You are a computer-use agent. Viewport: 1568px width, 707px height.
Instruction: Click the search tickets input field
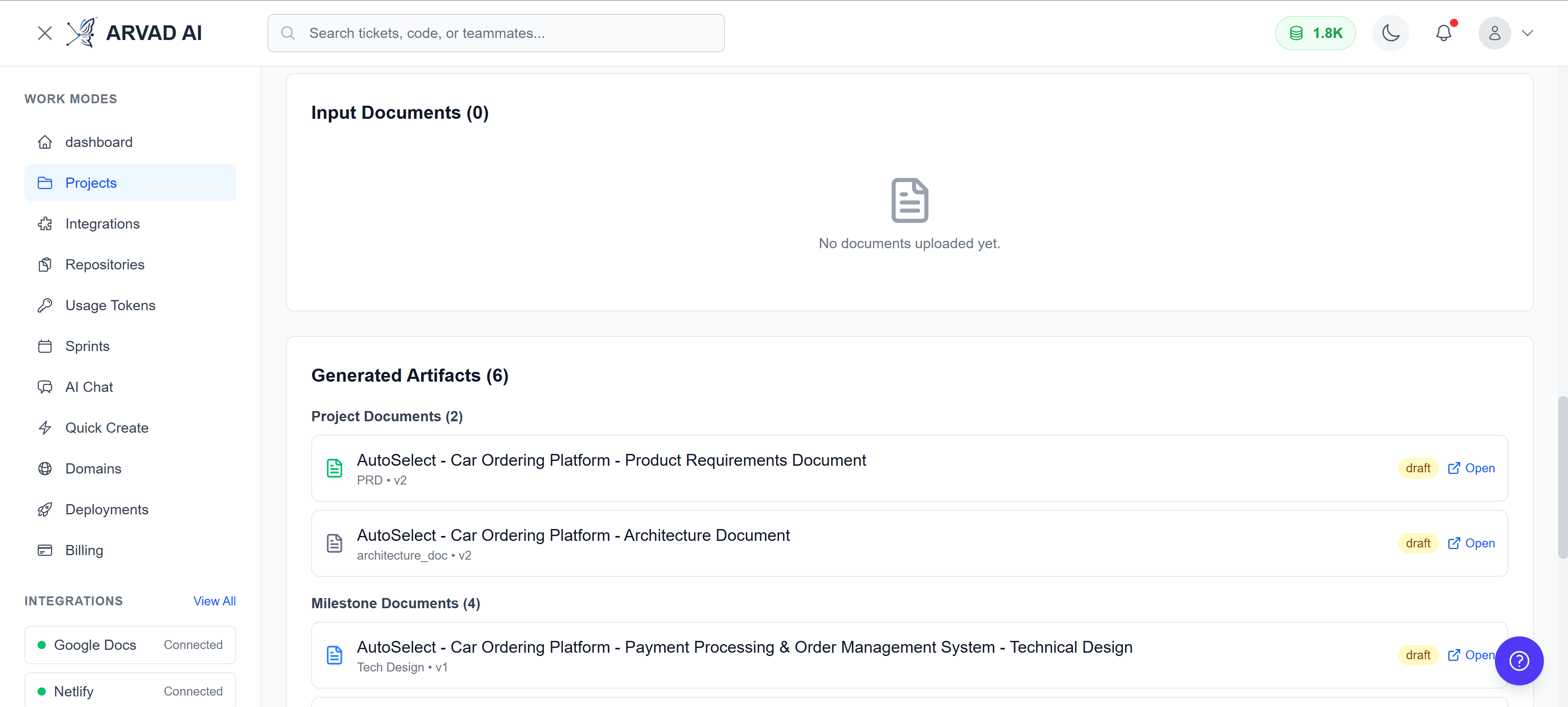(496, 33)
